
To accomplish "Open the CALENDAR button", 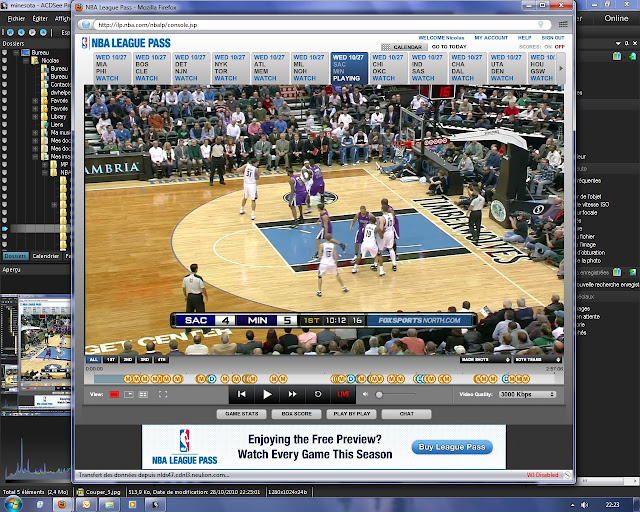I will [x=404, y=47].
